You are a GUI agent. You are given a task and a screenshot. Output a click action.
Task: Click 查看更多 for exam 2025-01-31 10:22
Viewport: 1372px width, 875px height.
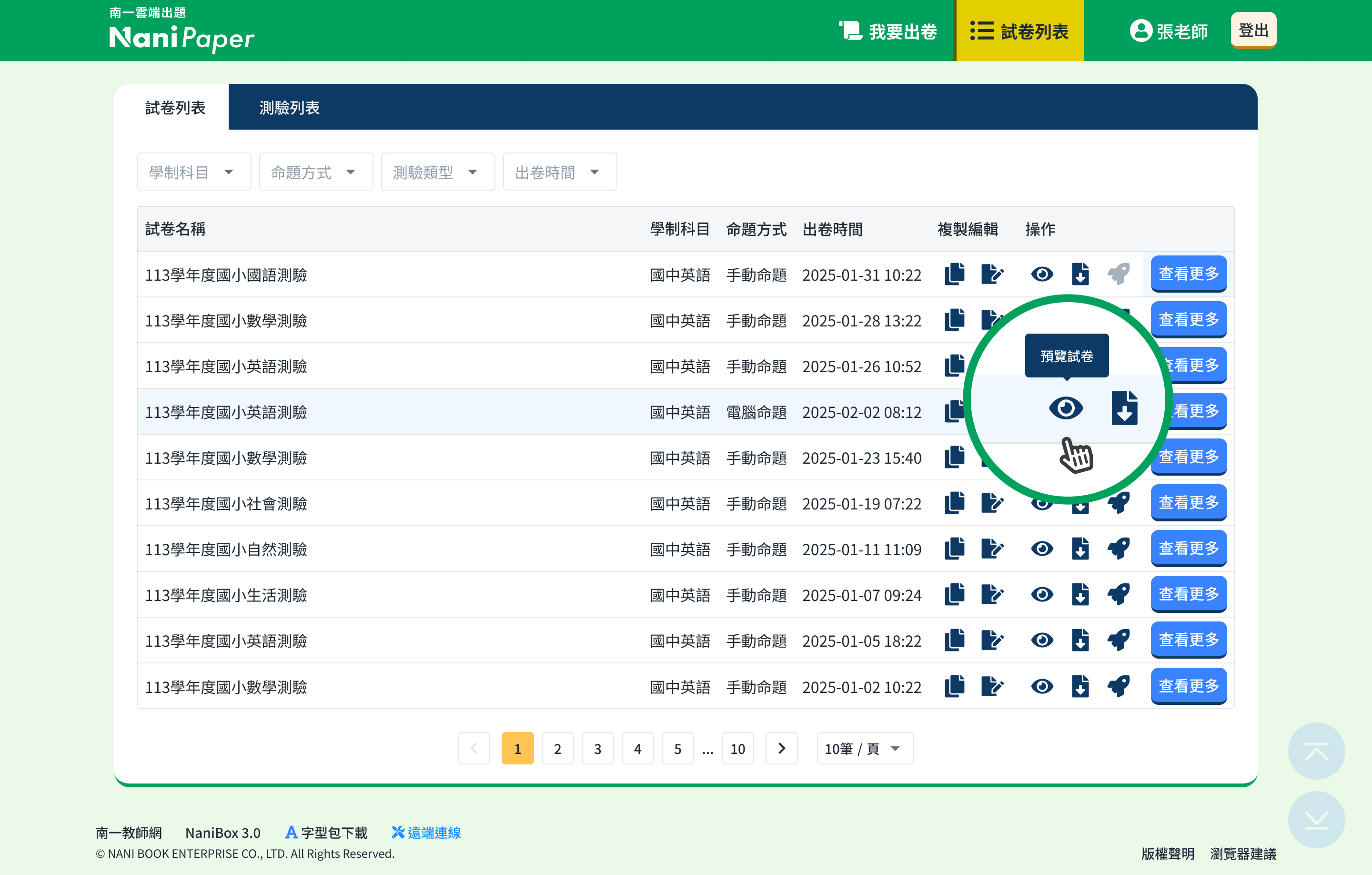click(1189, 274)
